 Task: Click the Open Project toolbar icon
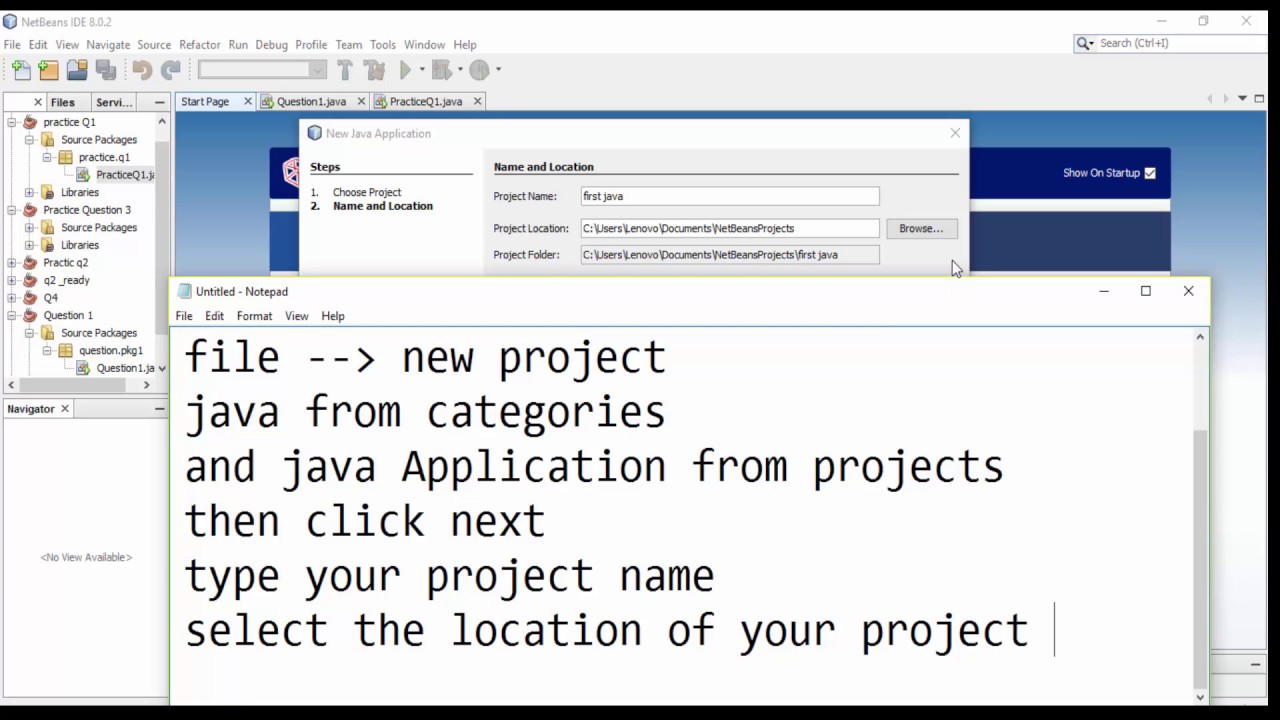[x=77, y=70]
